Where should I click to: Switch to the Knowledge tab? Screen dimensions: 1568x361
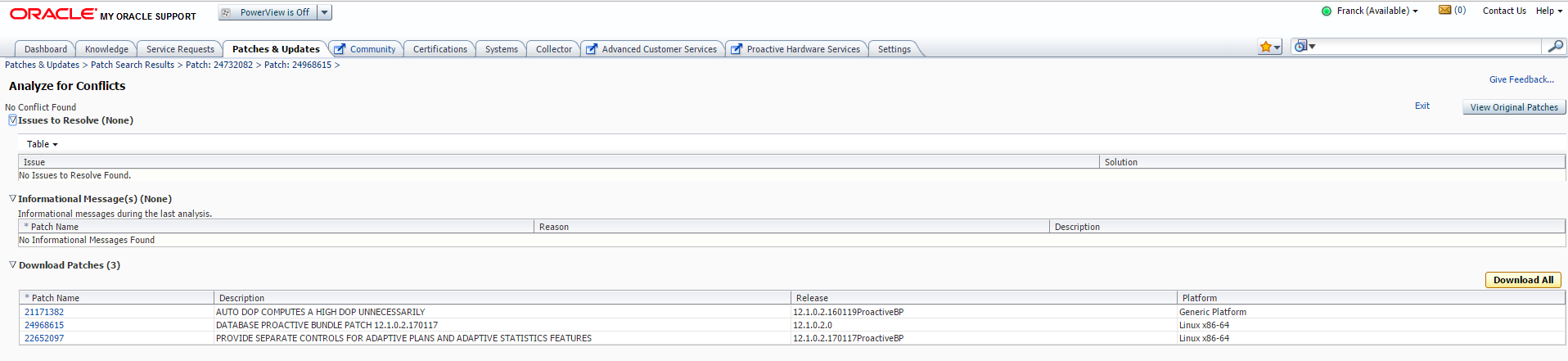tap(106, 49)
